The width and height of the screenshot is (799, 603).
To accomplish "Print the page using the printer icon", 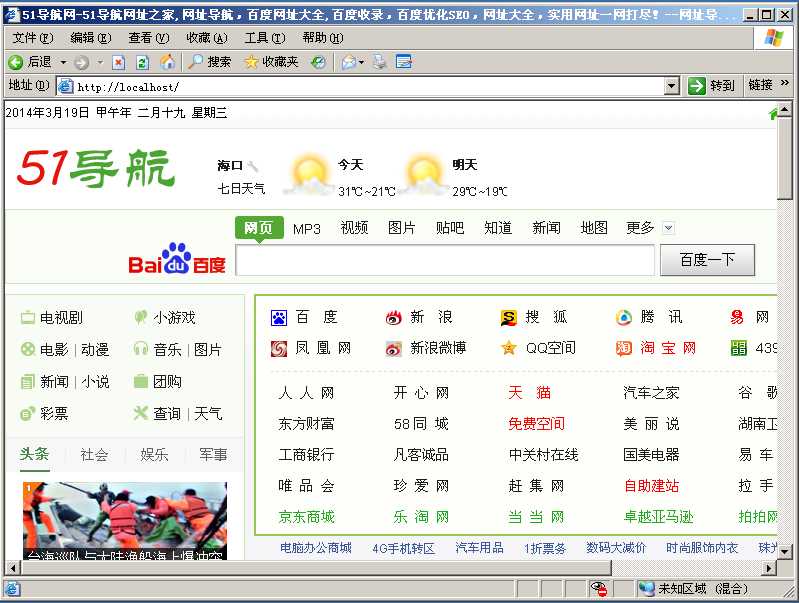I will click(379, 62).
